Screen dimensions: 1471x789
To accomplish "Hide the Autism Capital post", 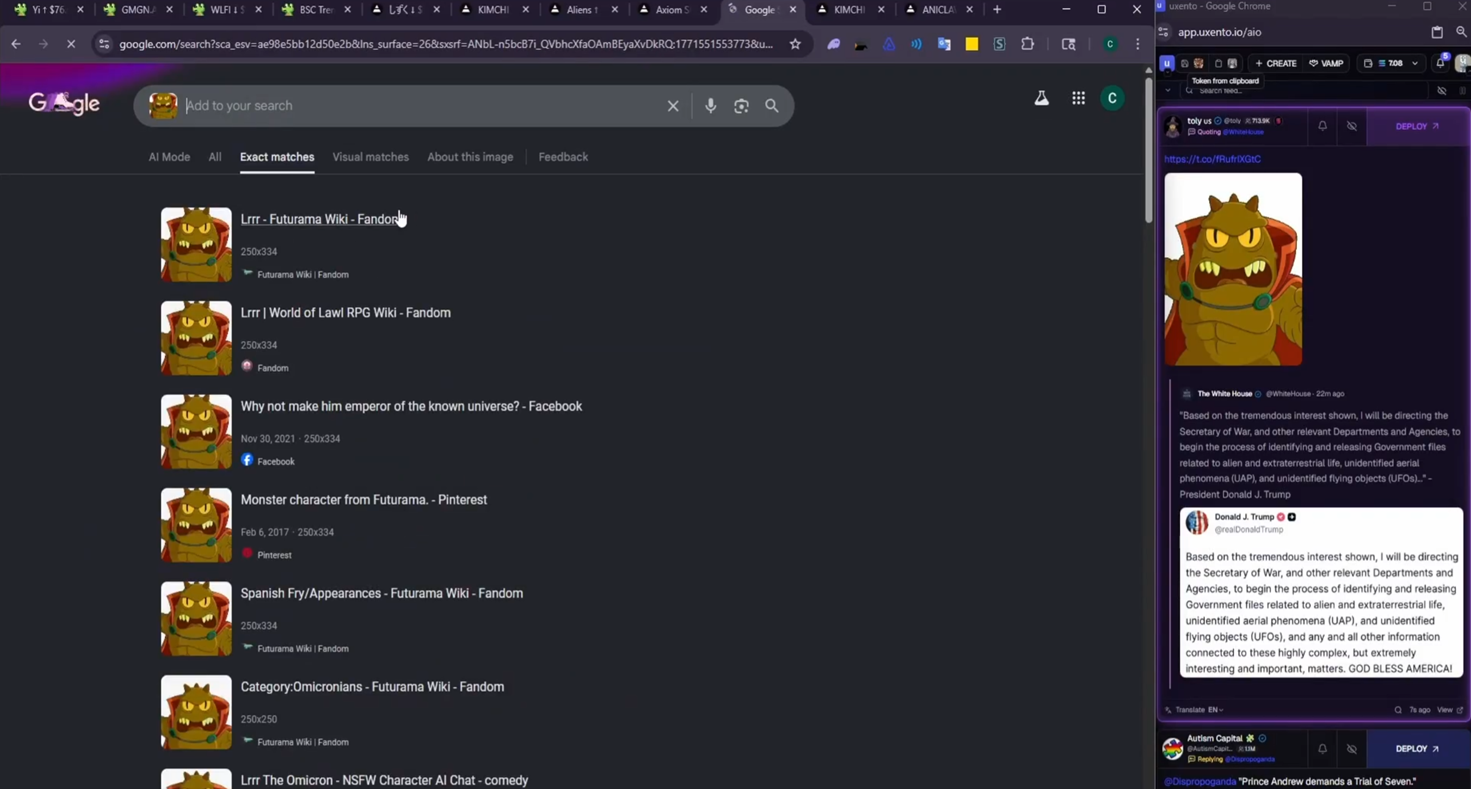I will (1352, 749).
